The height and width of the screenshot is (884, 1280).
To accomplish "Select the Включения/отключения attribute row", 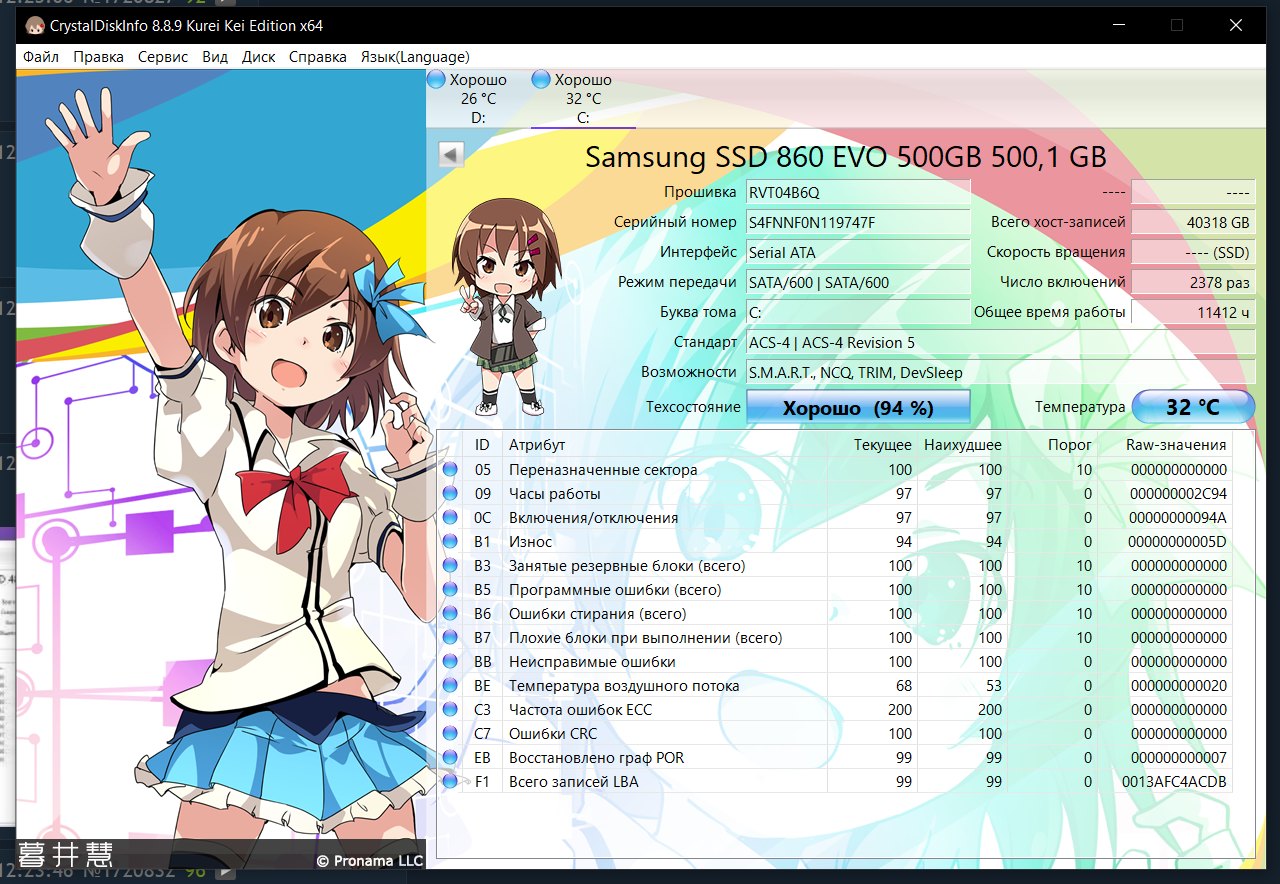I will click(836, 518).
